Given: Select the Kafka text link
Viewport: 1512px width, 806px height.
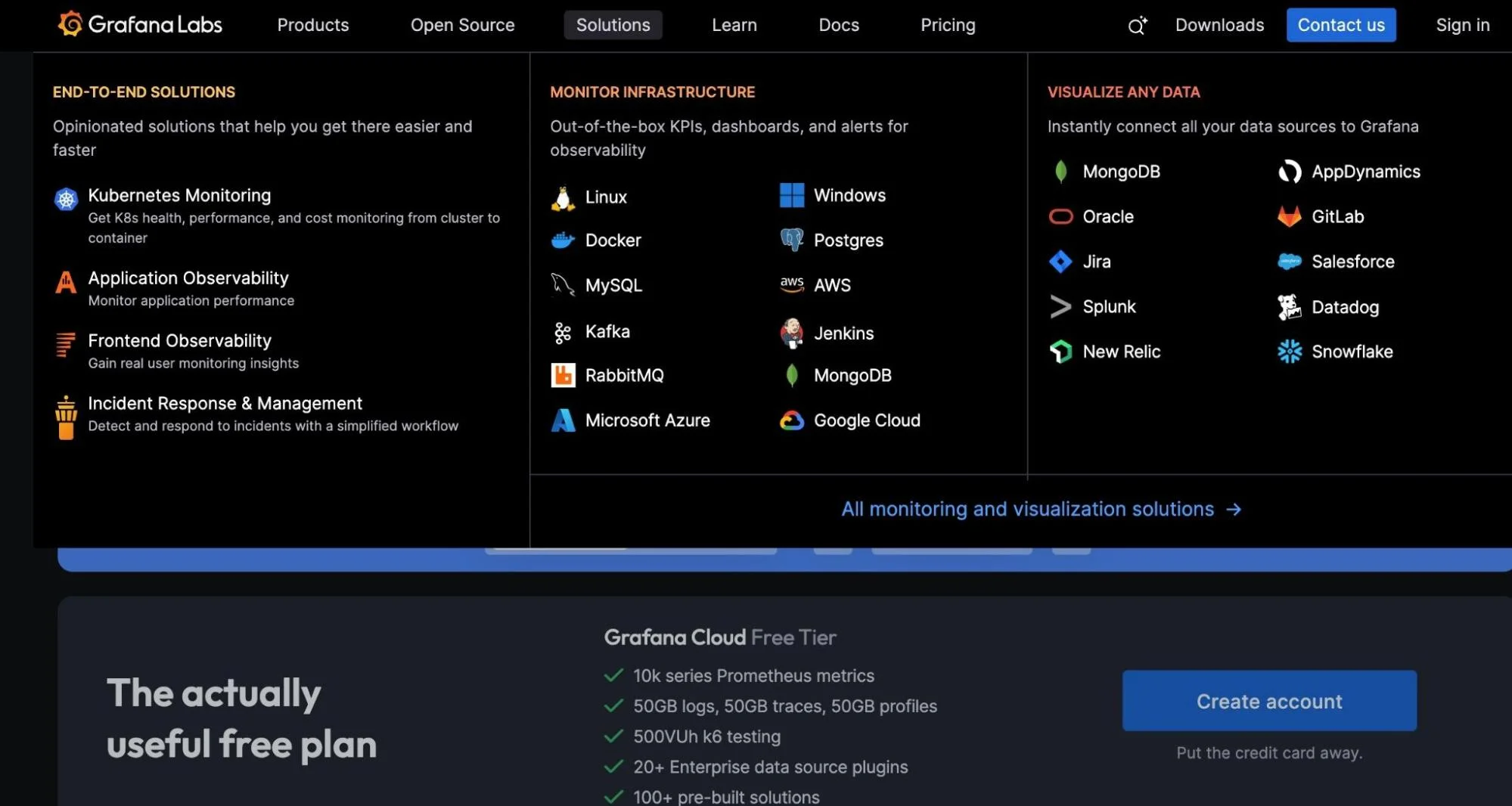Looking at the screenshot, I should tap(607, 331).
